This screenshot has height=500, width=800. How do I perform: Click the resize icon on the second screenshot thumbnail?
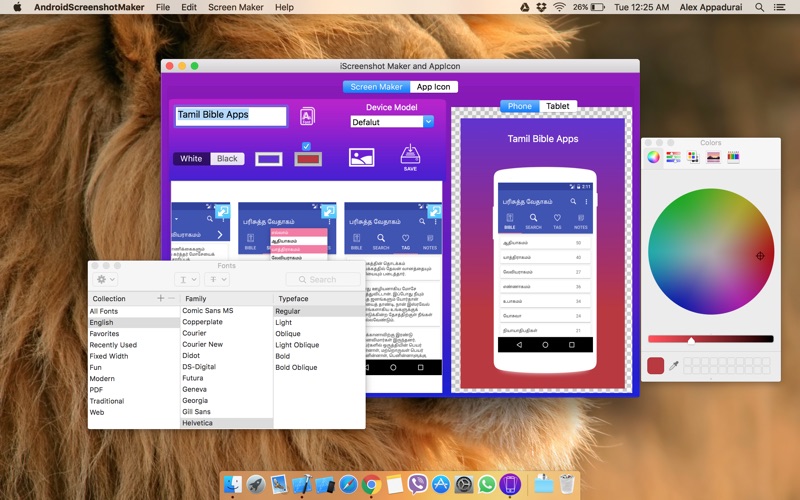(x=329, y=210)
